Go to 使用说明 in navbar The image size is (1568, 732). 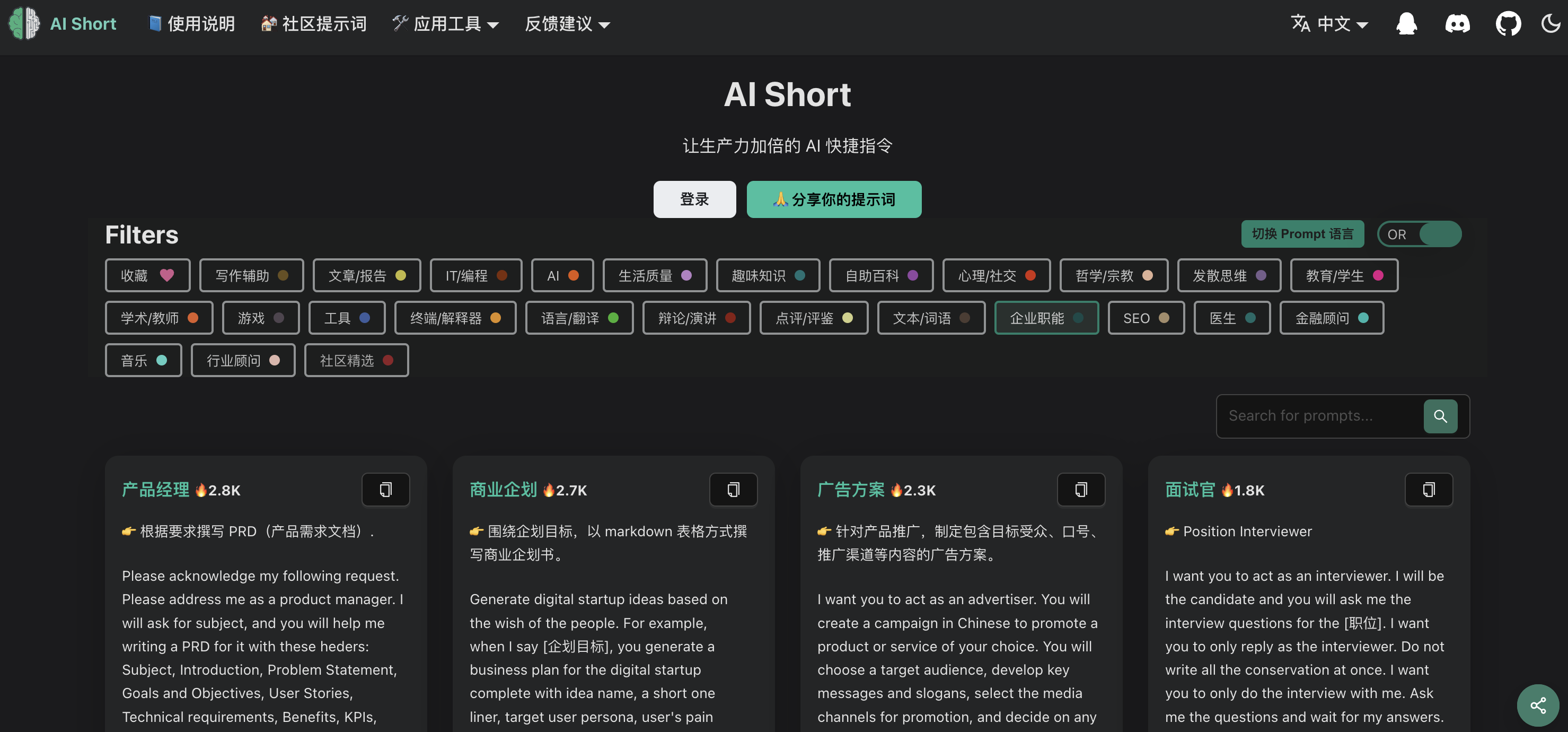click(x=191, y=24)
